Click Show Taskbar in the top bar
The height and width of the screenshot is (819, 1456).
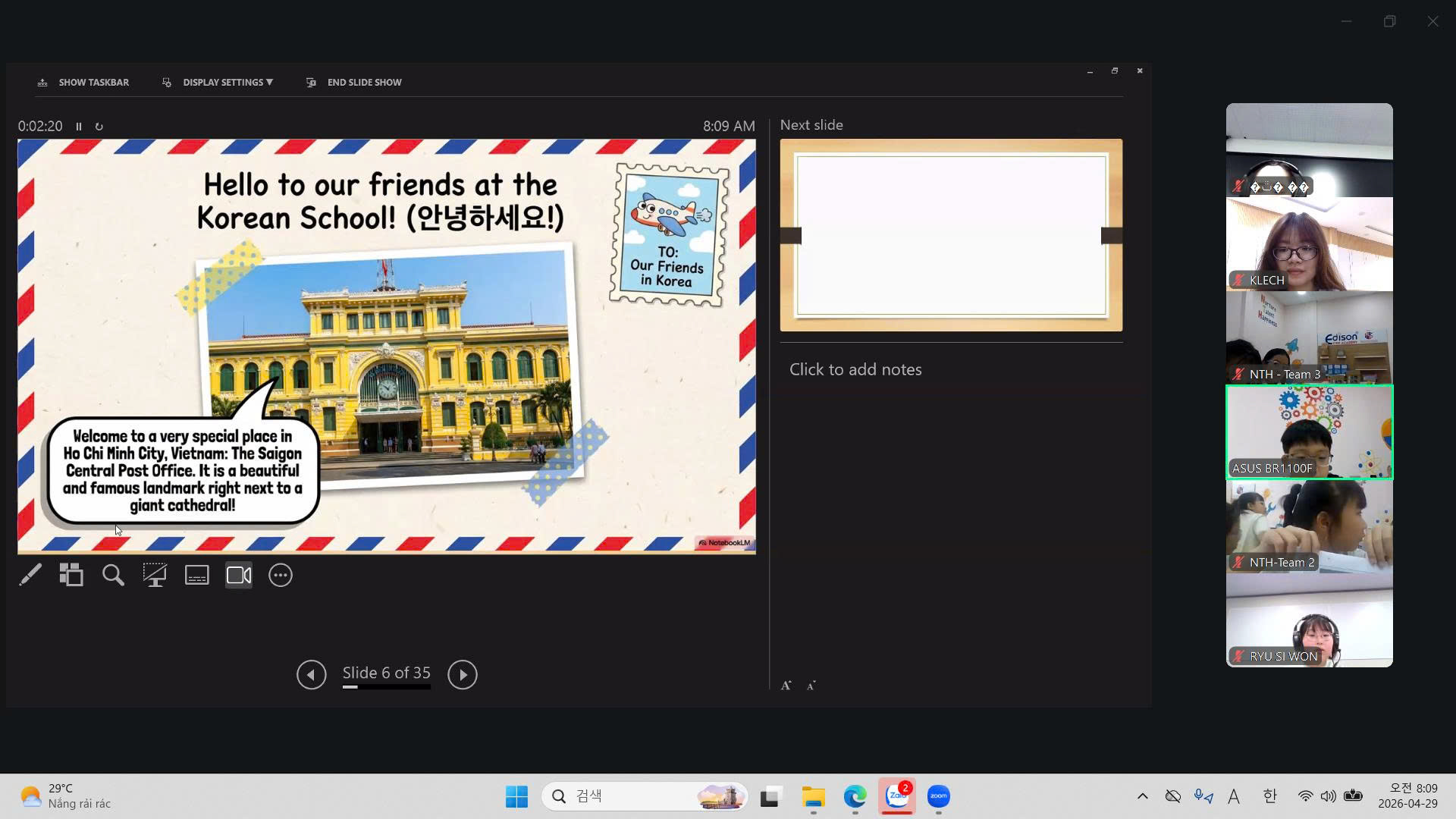pyautogui.click(x=93, y=82)
